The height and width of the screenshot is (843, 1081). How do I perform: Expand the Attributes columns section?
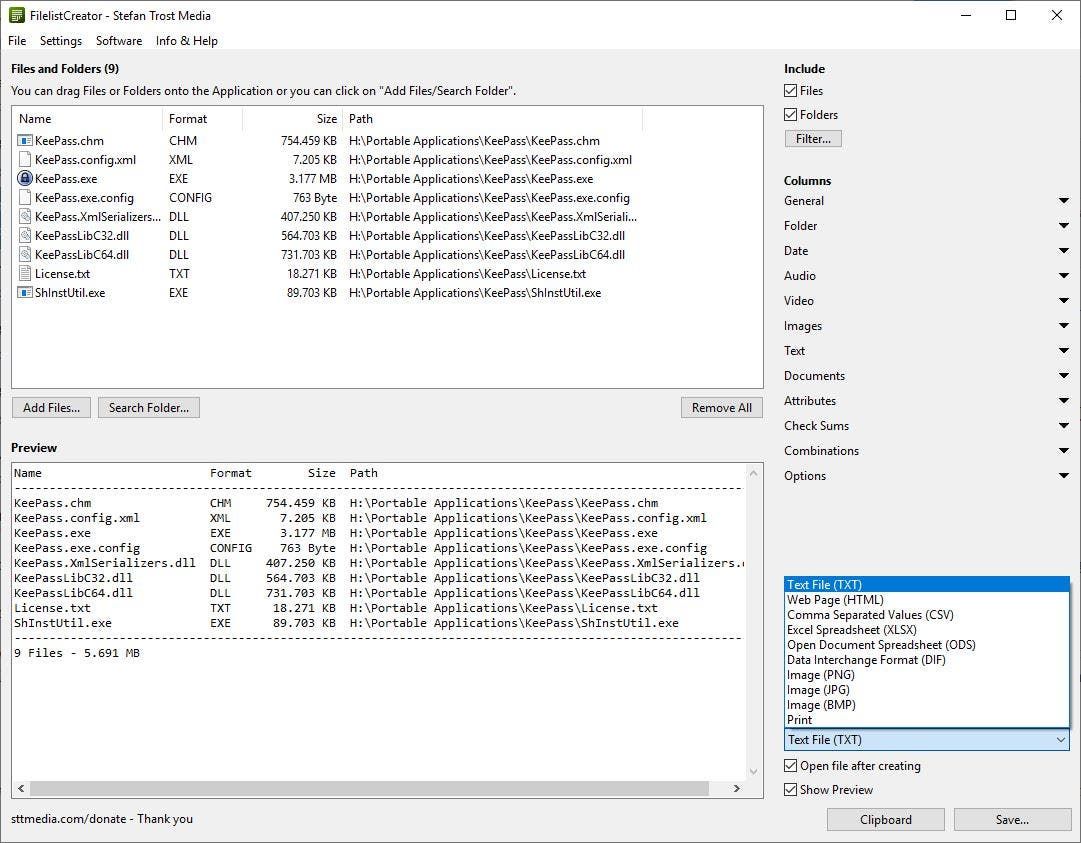[1064, 400]
